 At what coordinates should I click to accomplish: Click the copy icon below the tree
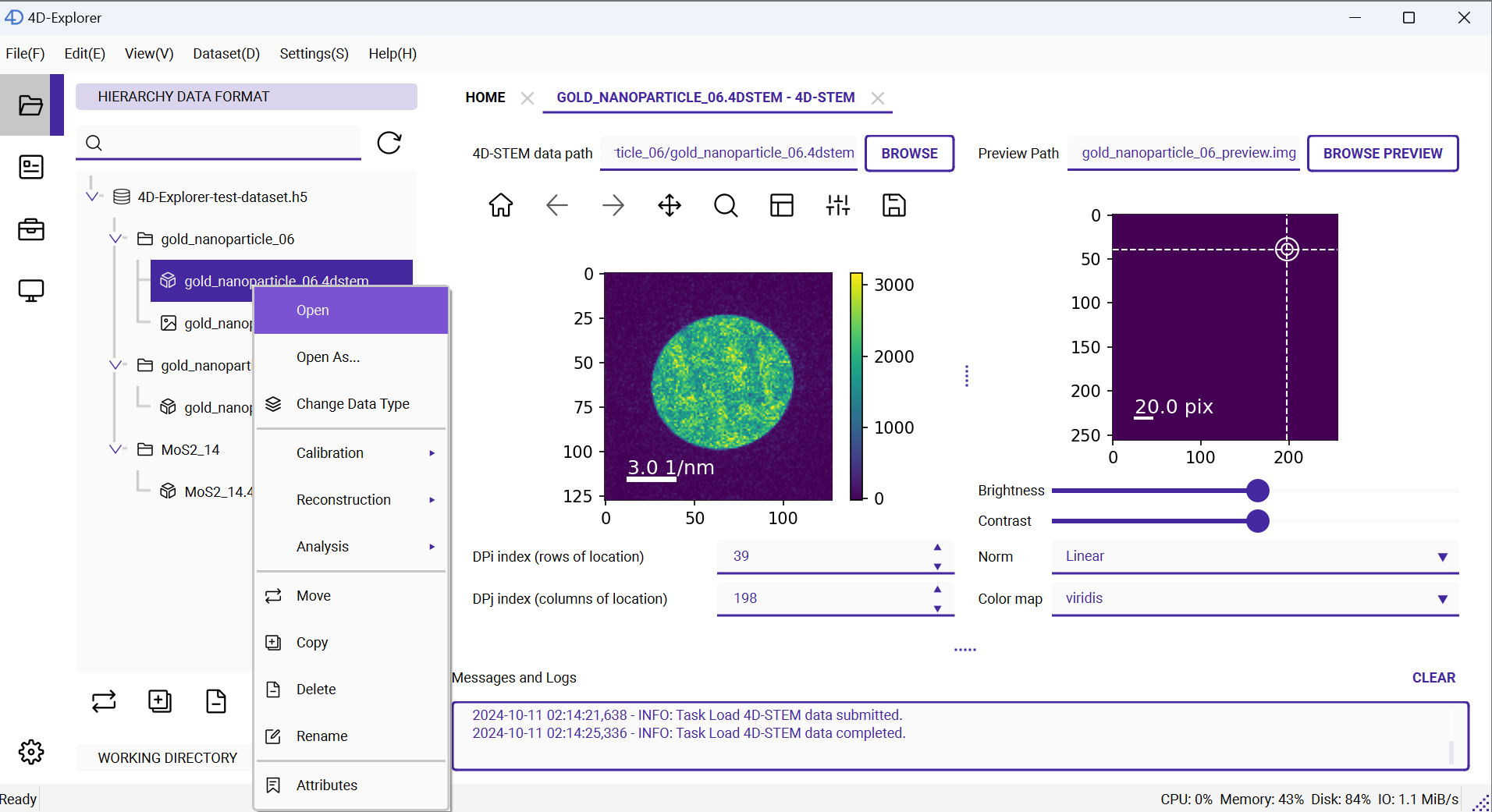pyautogui.click(x=160, y=701)
